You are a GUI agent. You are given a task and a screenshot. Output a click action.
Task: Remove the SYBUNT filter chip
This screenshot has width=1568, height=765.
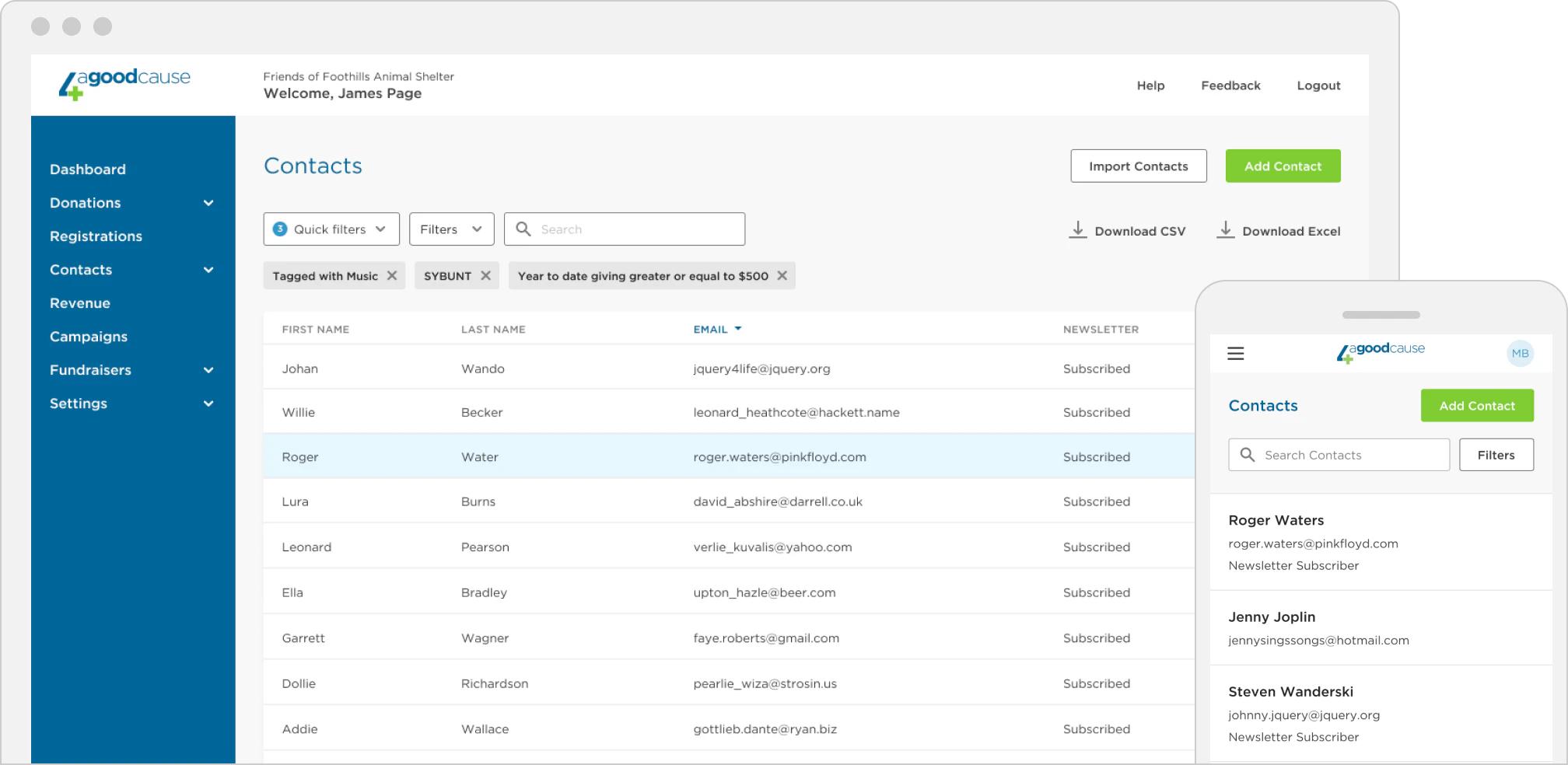click(x=485, y=276)
